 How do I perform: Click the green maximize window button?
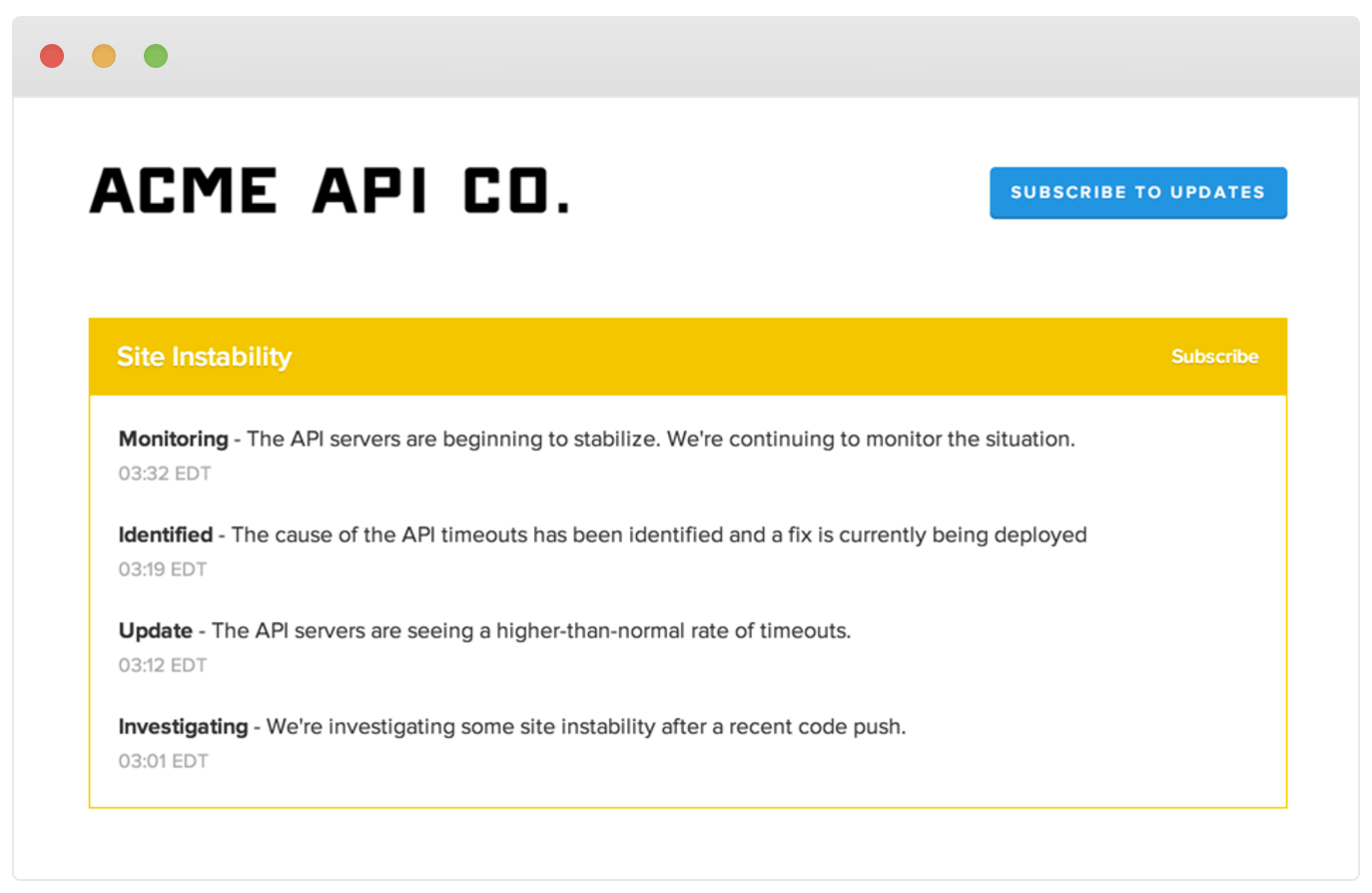pos(156,56)
